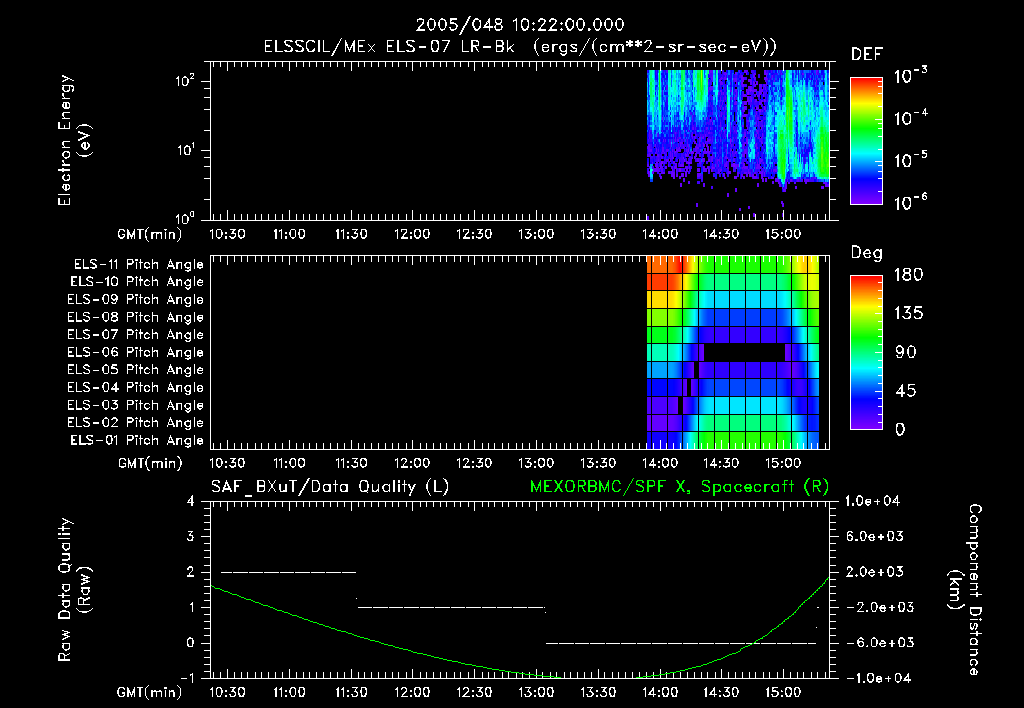The image size is (1024, 708).
Task: Select the ELS-08 Pitch Angle row label
Action: pyautogui.click(x=135, y=317)
